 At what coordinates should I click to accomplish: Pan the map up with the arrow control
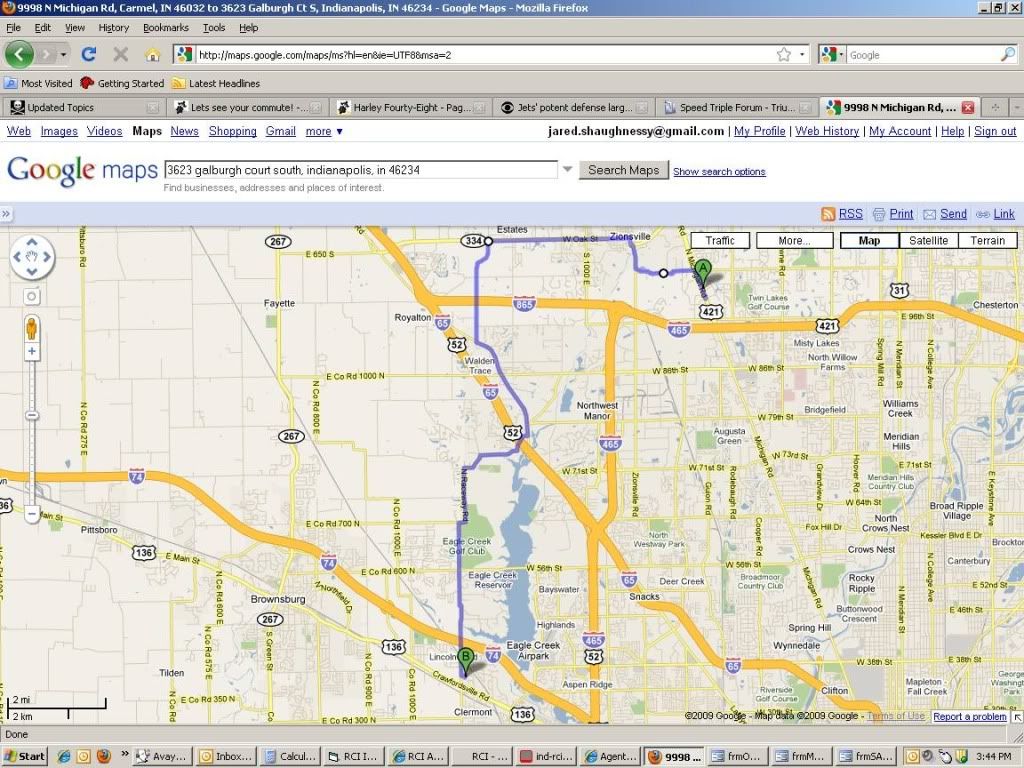click(31, 242)
